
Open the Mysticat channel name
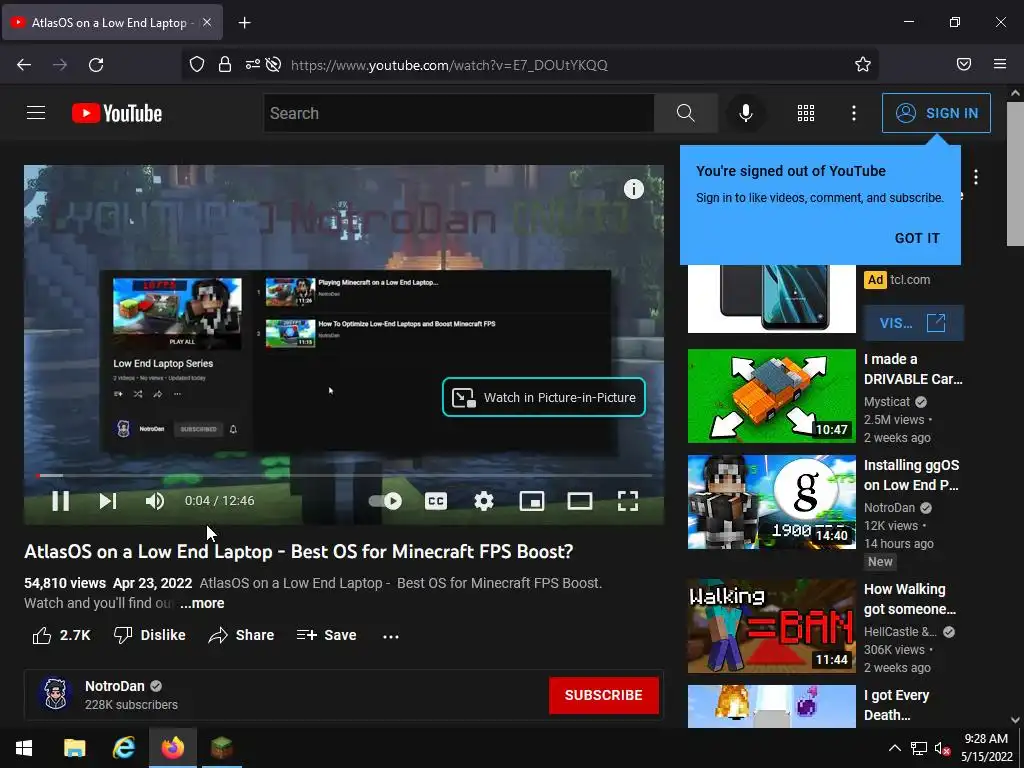[x=886, y=402]
